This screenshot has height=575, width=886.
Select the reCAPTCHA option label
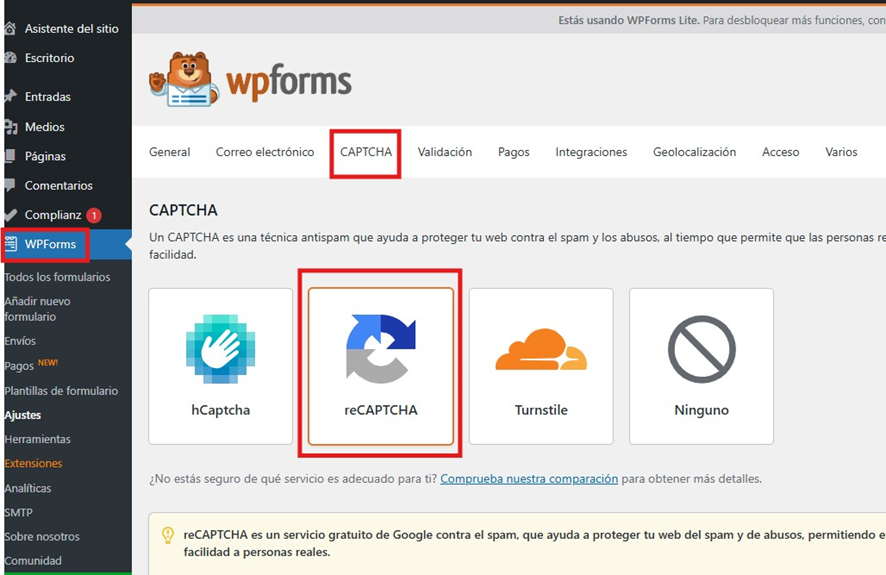tap(381, 410)
